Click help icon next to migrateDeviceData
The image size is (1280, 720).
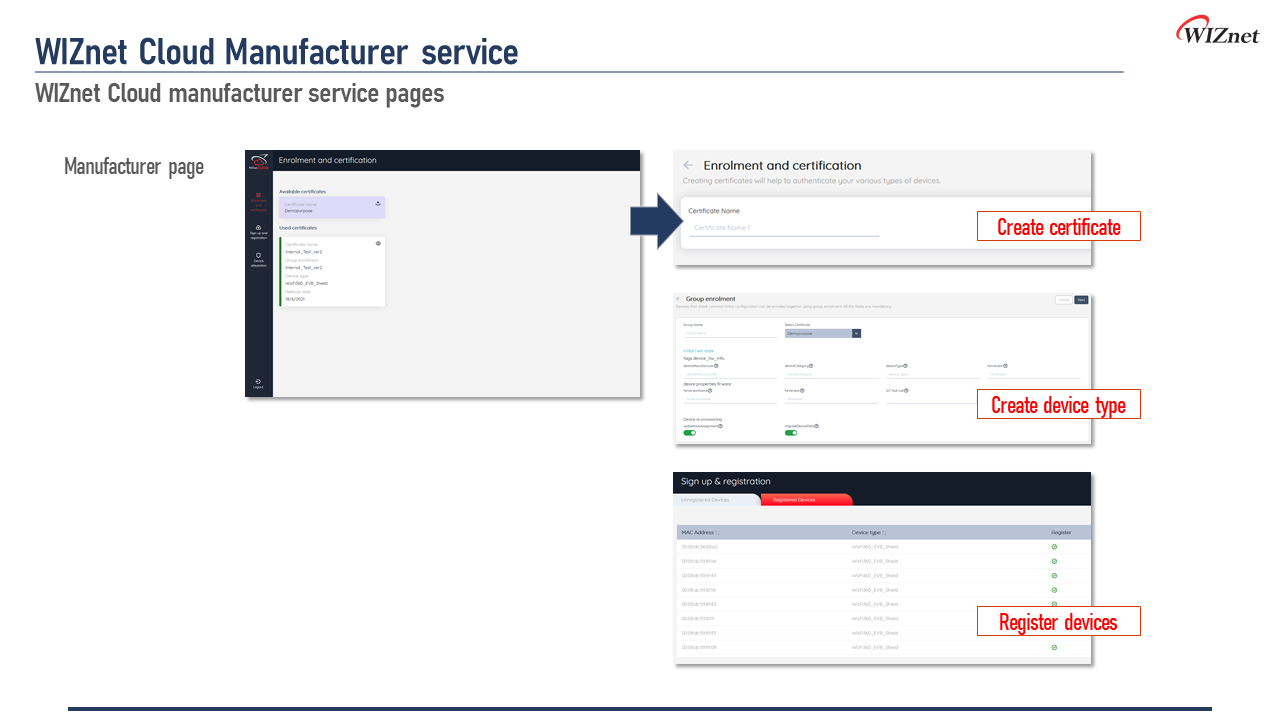[x=816, y=426]
